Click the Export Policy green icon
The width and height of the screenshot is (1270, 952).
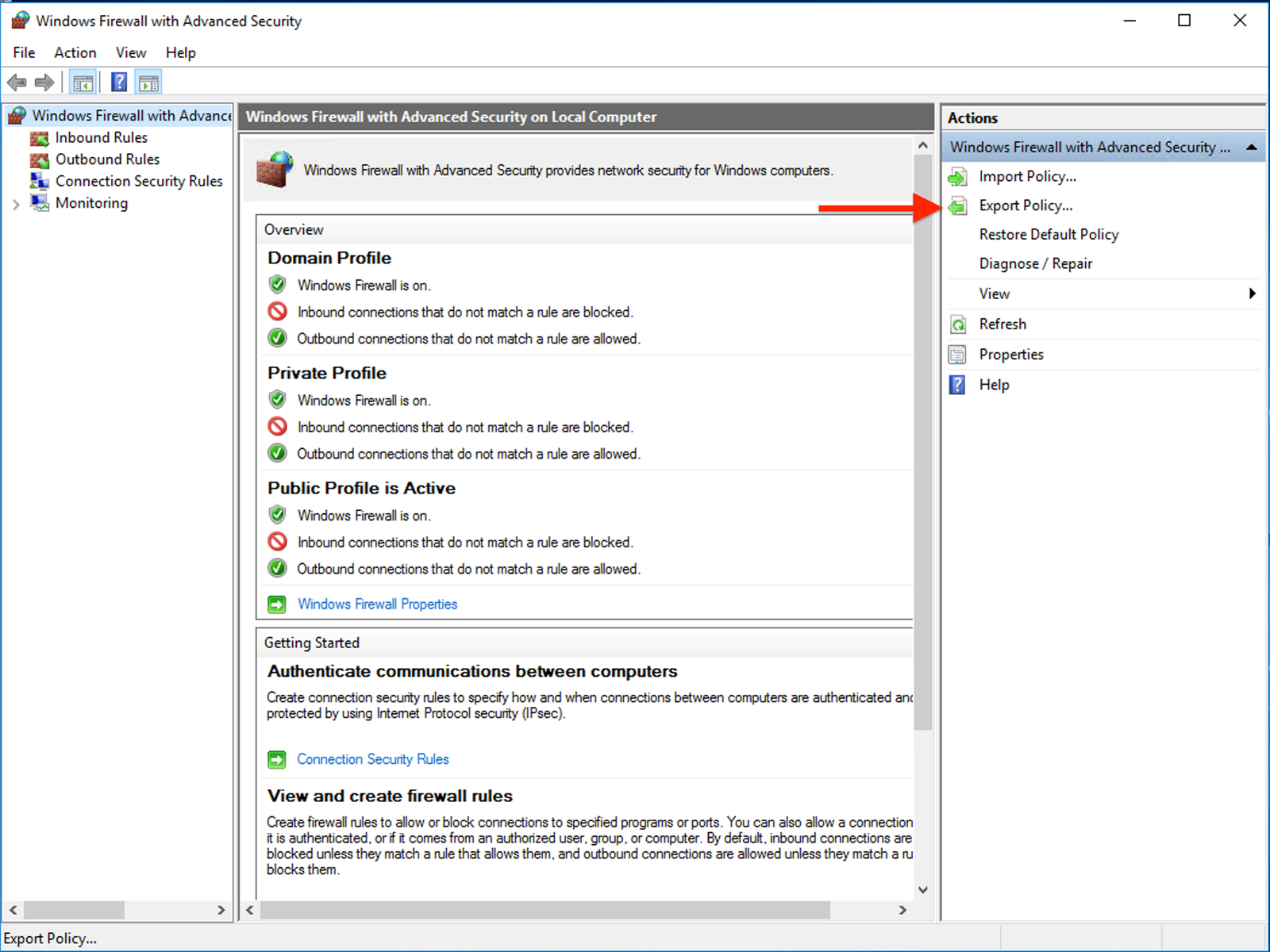tap(959, 205)
